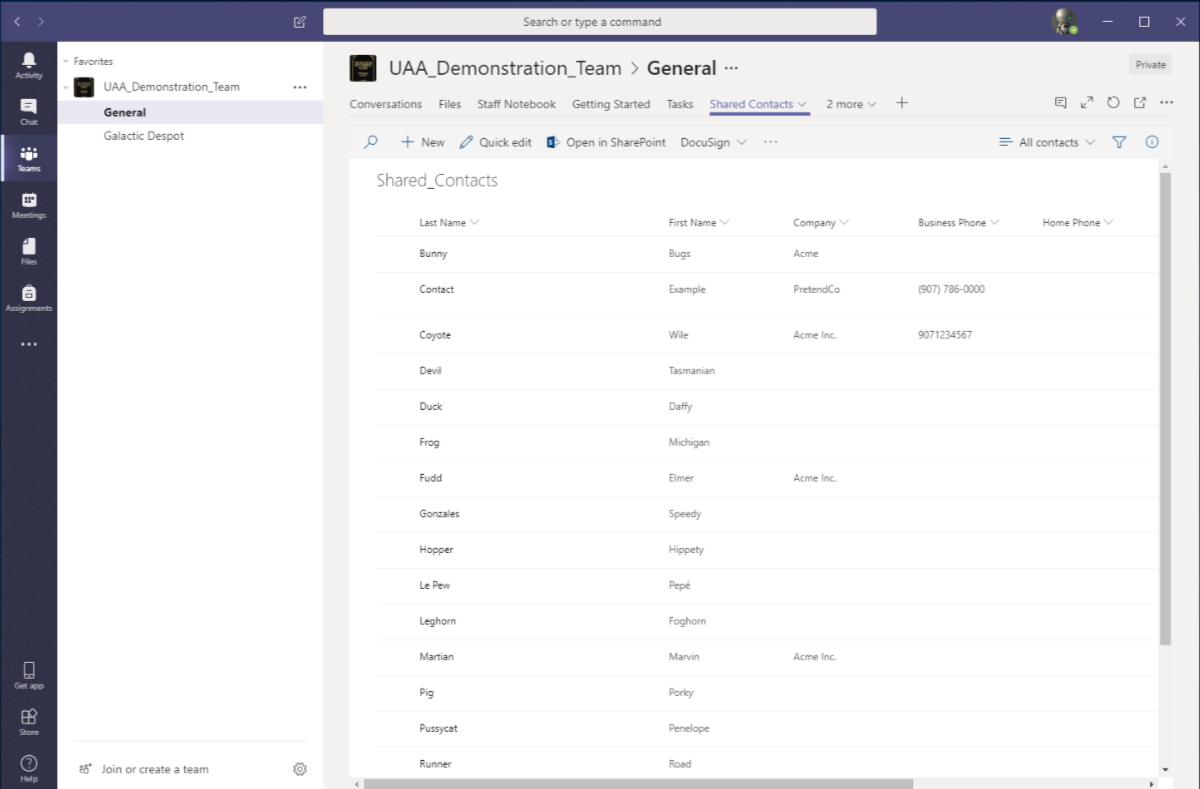This screenshot has width=1200, height=789.
Task: Open the filter pane funnel icon
Action: coord(1119,142)
